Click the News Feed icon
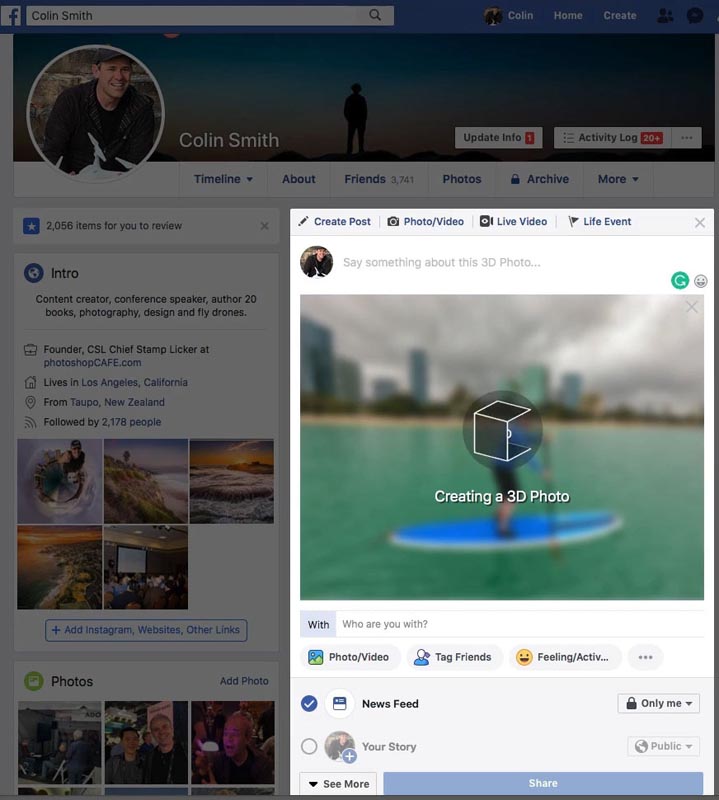Viewport: 719px width, 800px height. 339,704
